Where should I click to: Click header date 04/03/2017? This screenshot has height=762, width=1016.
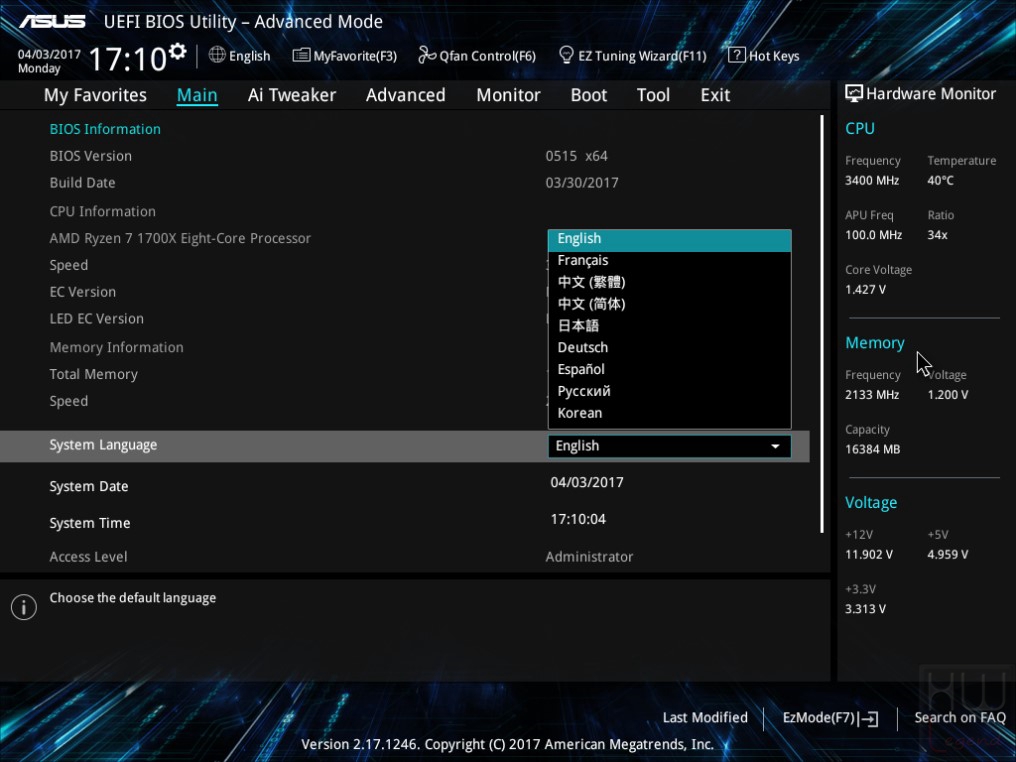click(49, 54)
